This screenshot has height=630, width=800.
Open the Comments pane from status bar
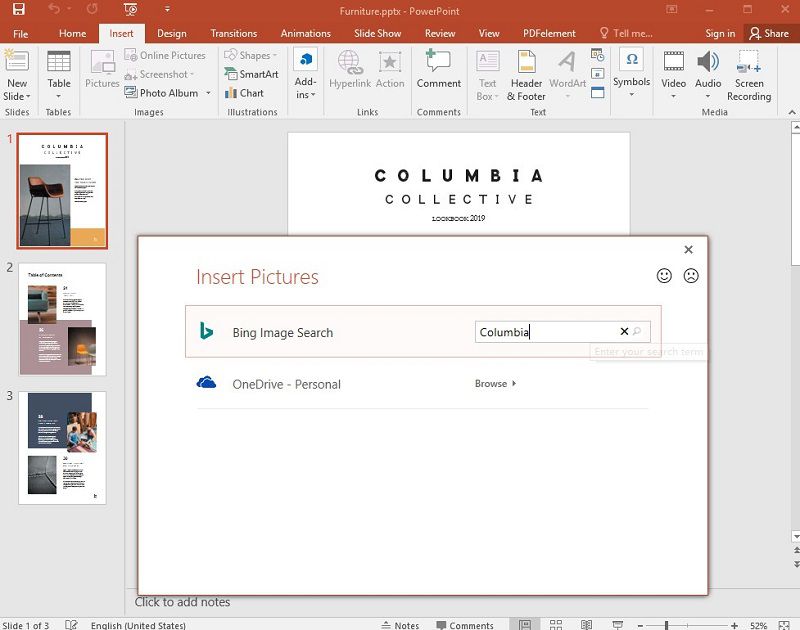465,625
